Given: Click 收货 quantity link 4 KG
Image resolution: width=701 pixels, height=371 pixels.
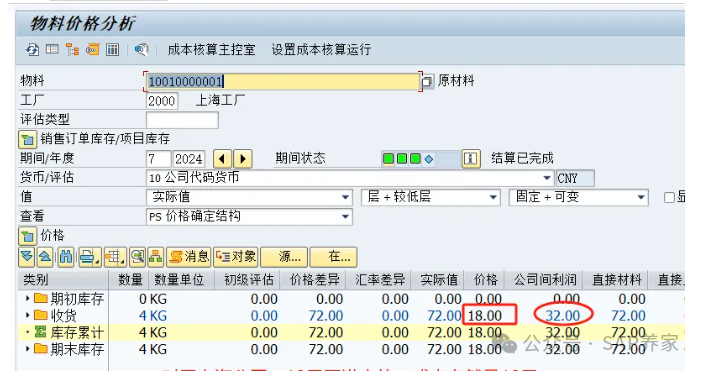Looking at the screenshot, I should click(152, 316).
